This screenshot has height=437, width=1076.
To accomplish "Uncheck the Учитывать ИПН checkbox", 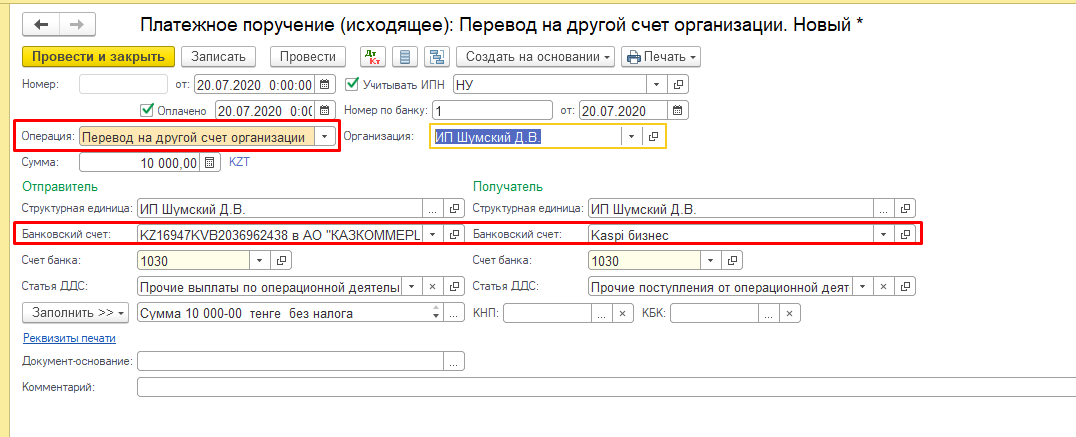I will pyautogui.click(x=351, y=85).
